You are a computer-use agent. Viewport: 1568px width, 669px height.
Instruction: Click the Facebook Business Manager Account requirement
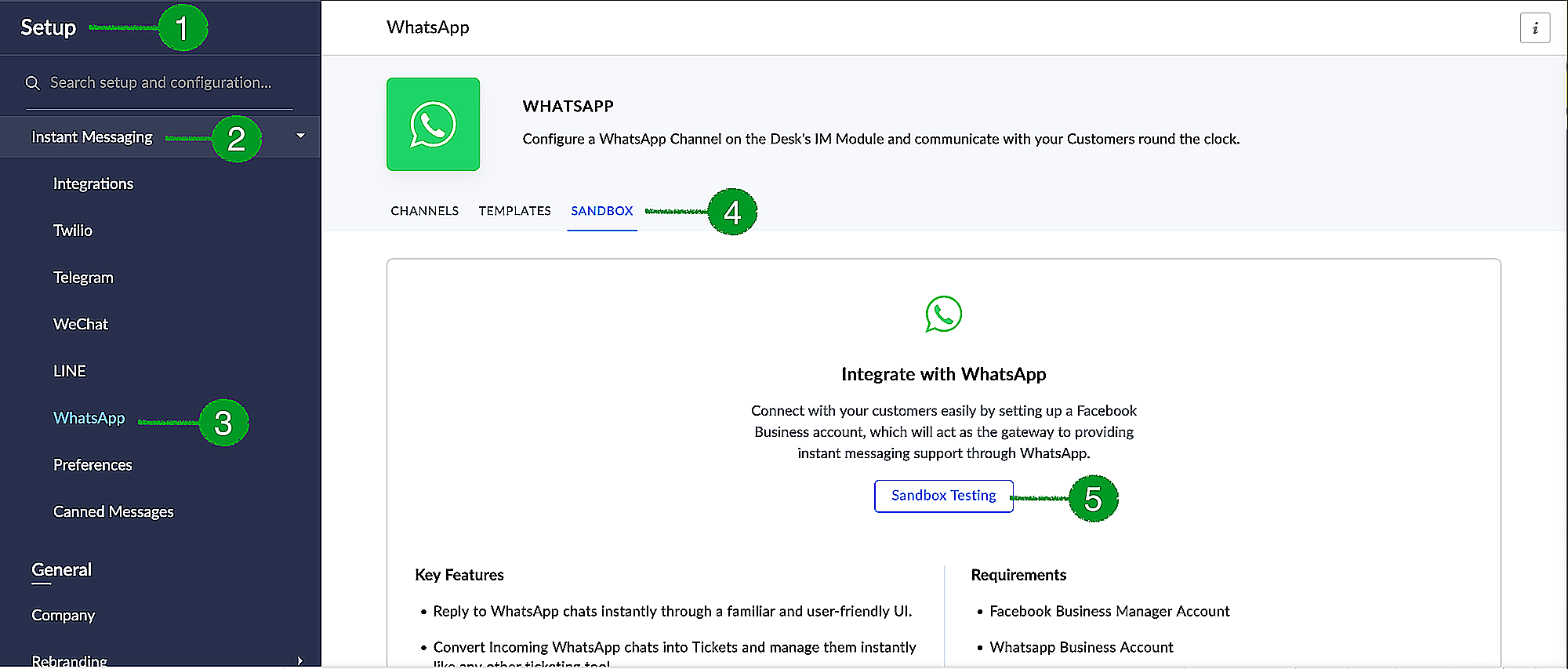(x=1109, y=611)
